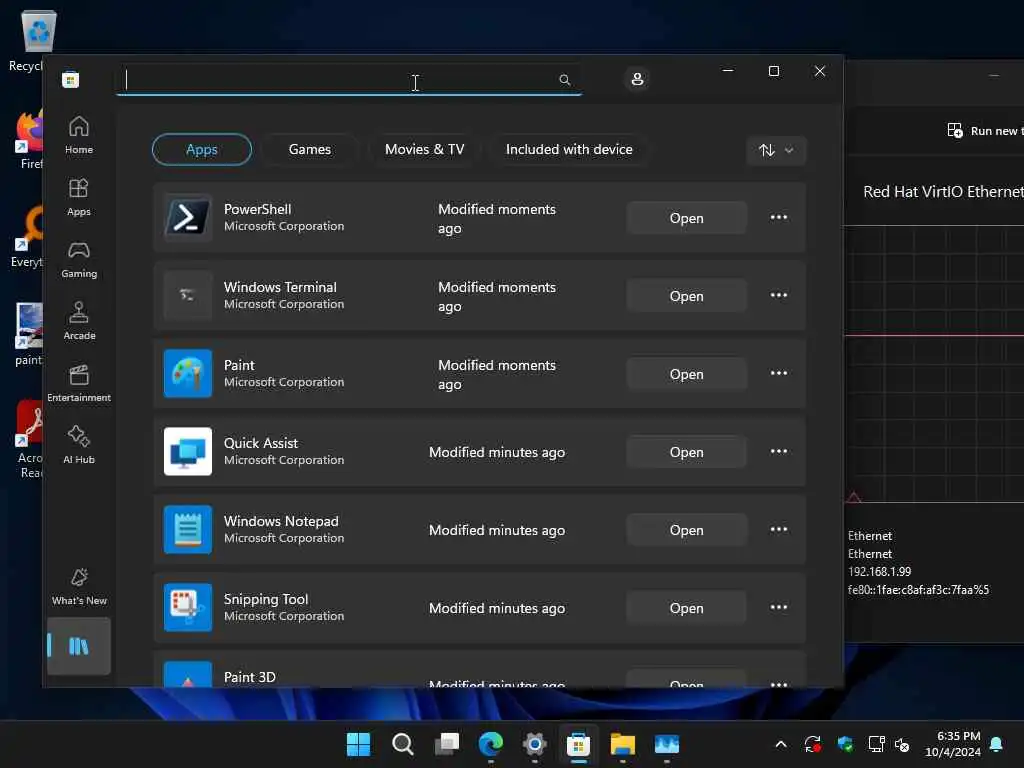Open Snipping Tool with its Open button
This screenshot has width=1024, height=768.
pos(686,608)
